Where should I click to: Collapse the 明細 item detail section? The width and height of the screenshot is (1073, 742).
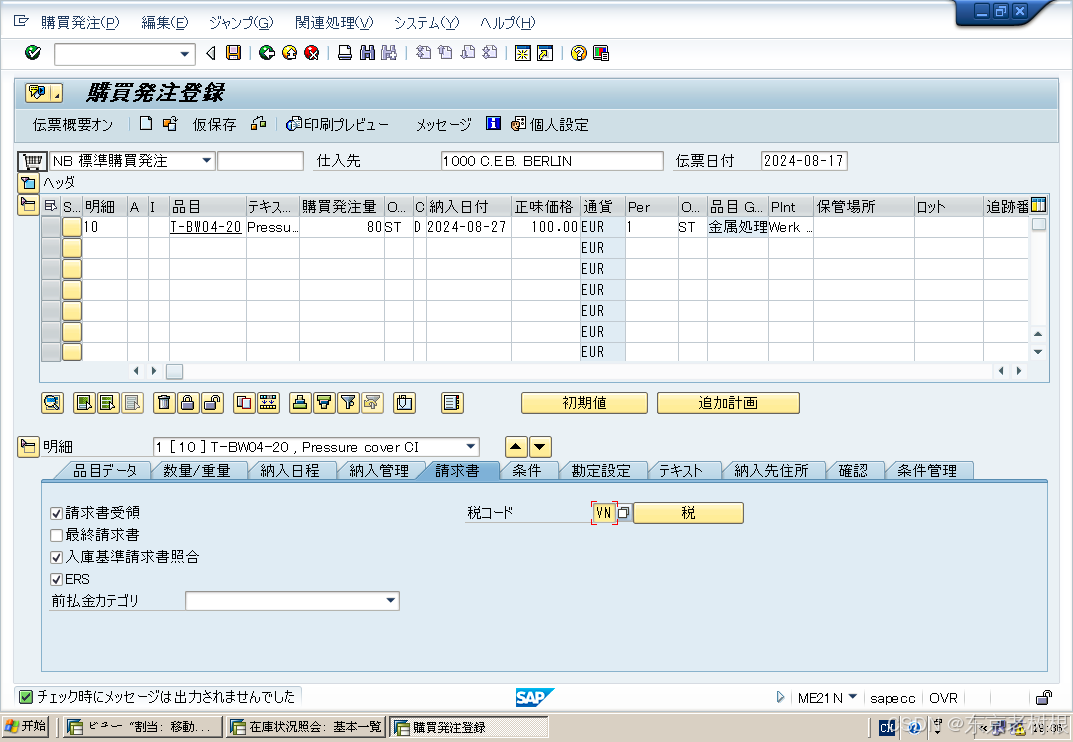point(27,447)
